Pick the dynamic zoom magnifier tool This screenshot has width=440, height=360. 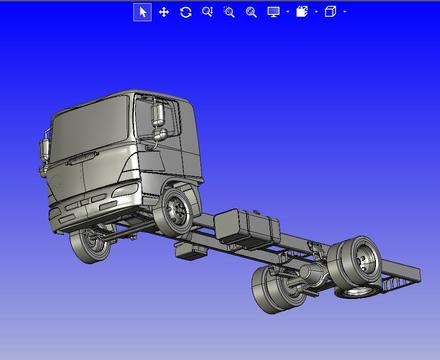coord(207,12)
